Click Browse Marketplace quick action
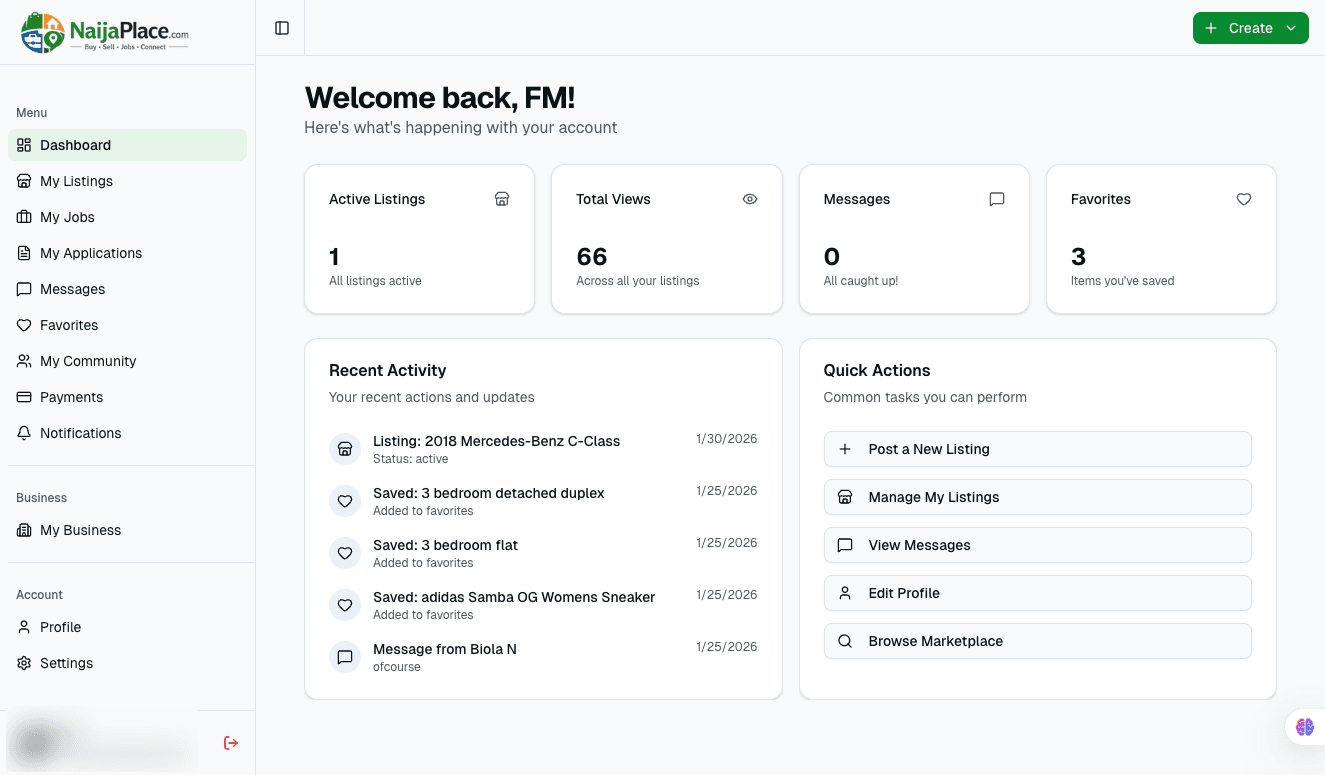This screenshot has width=1325, height=775. [x=1037, y=641]
